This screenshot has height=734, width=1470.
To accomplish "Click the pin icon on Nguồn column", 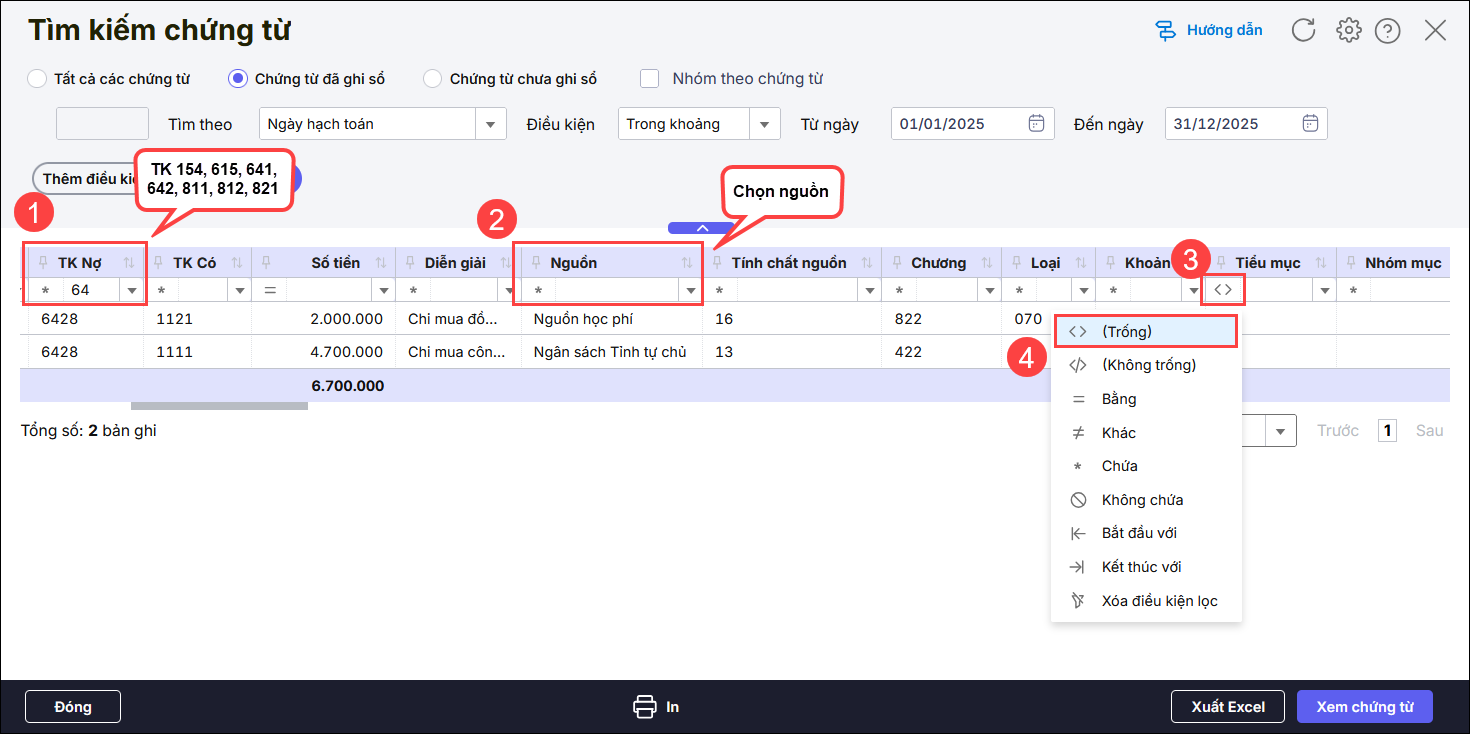I will coord(535,263).
